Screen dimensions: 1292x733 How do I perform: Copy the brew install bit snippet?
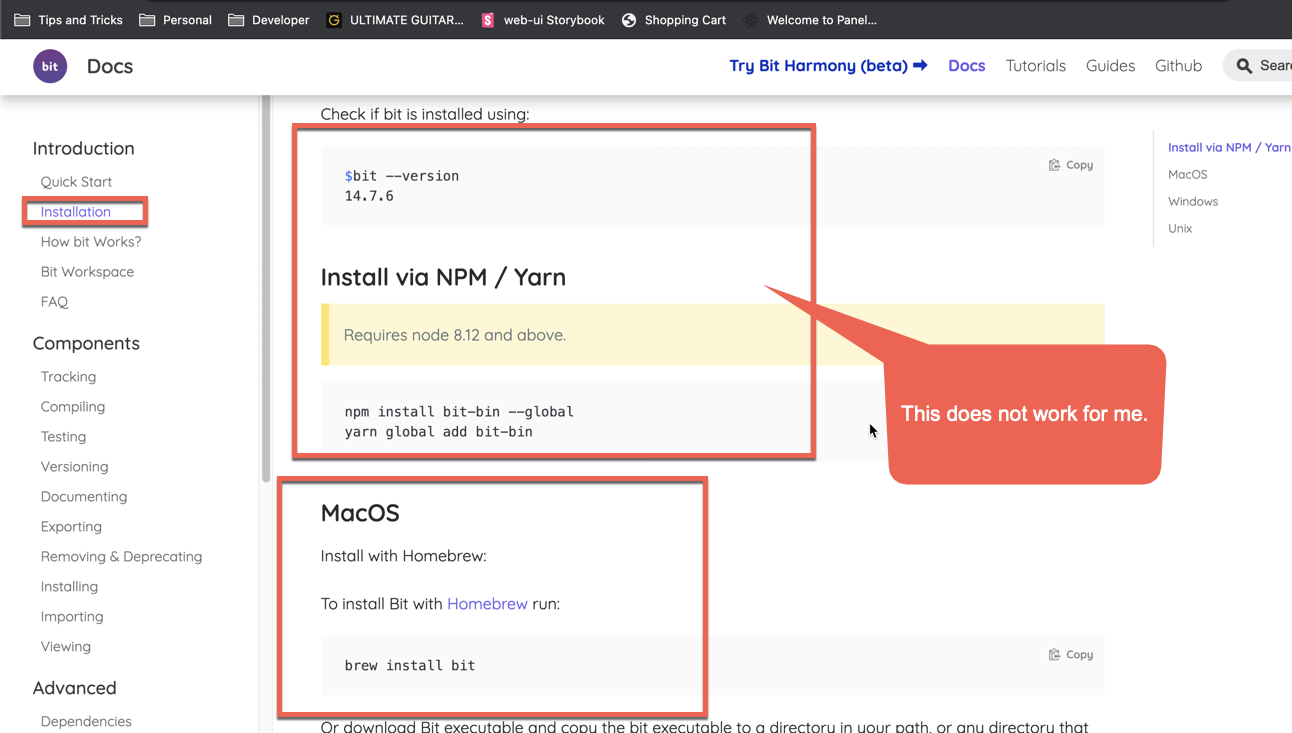[1071, 654]
